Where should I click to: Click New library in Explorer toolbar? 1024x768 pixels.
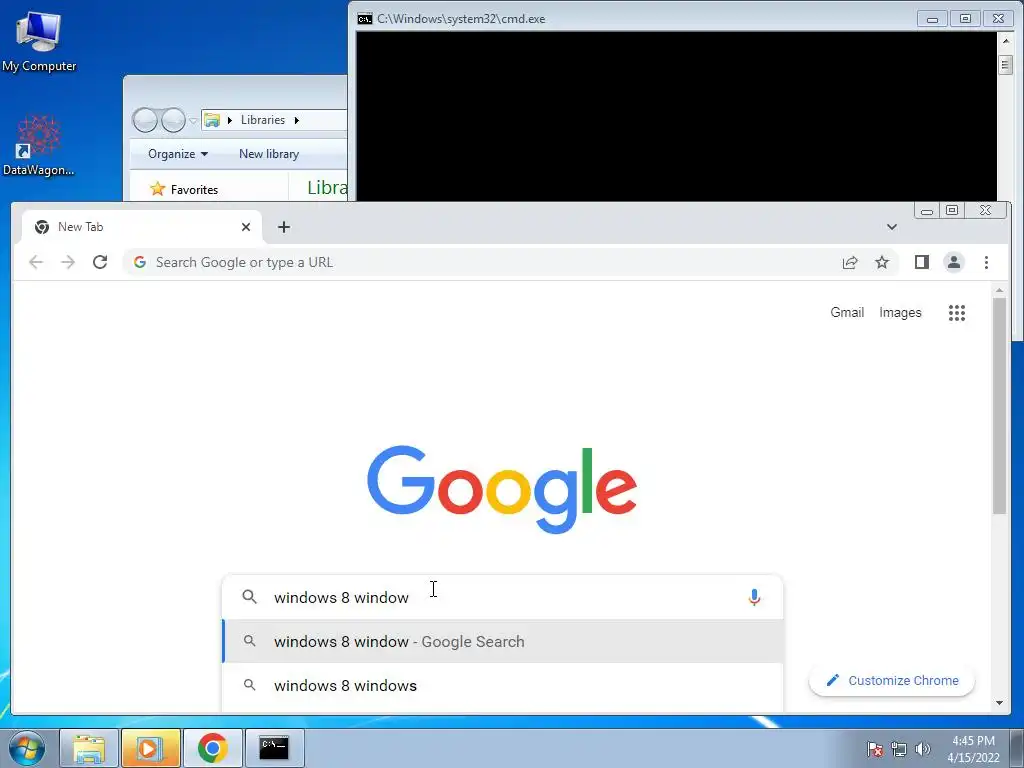269,154
